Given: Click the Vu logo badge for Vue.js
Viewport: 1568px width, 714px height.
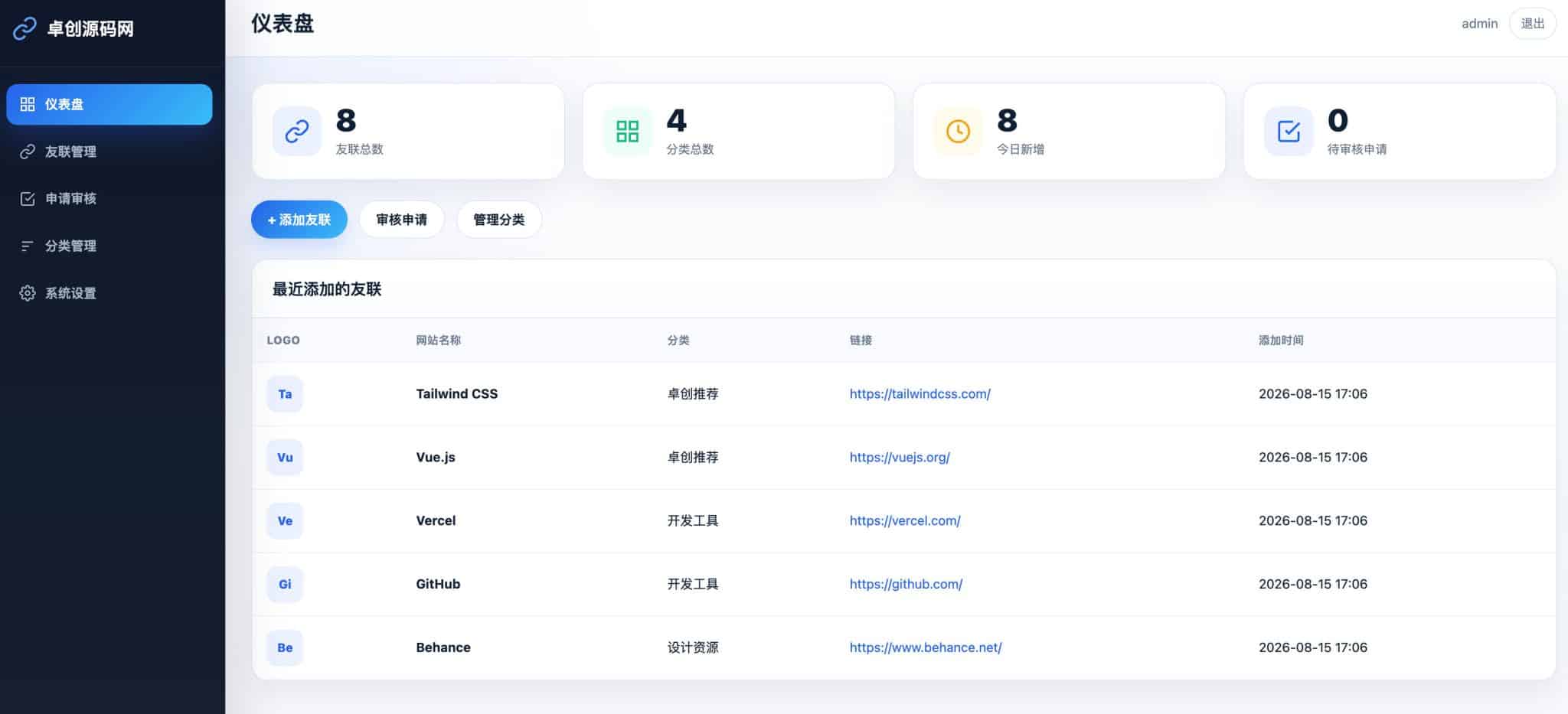Looking at the screenshot, I should coord(285,458).
